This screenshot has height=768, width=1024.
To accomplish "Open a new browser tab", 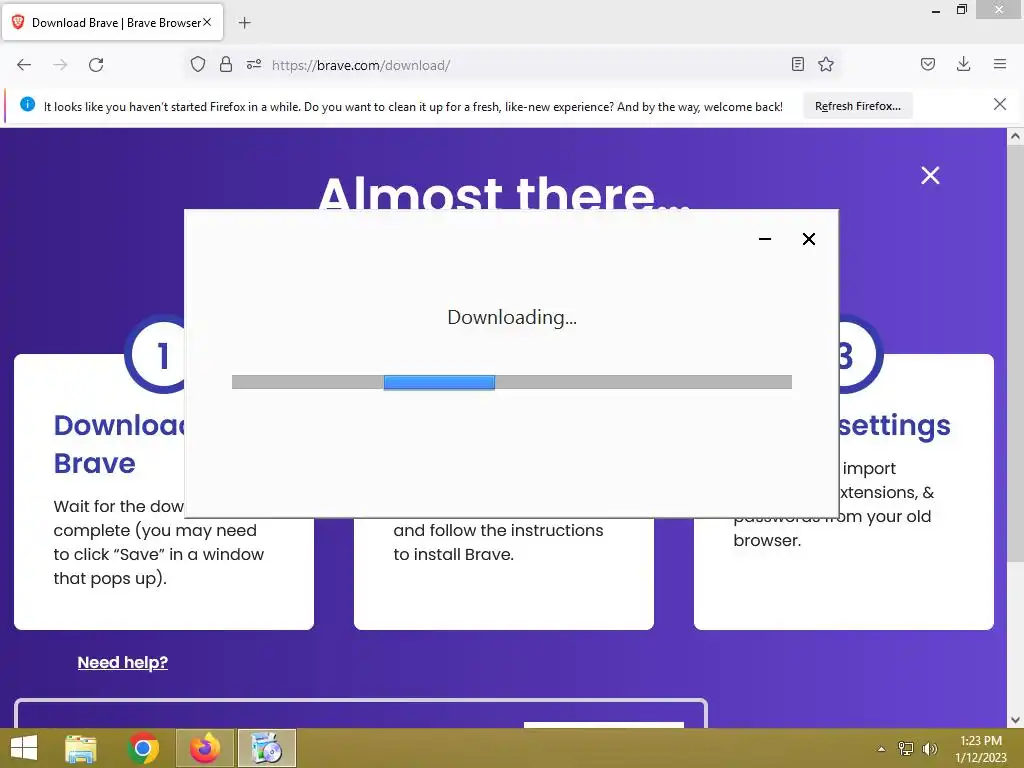I will [244, 23].
